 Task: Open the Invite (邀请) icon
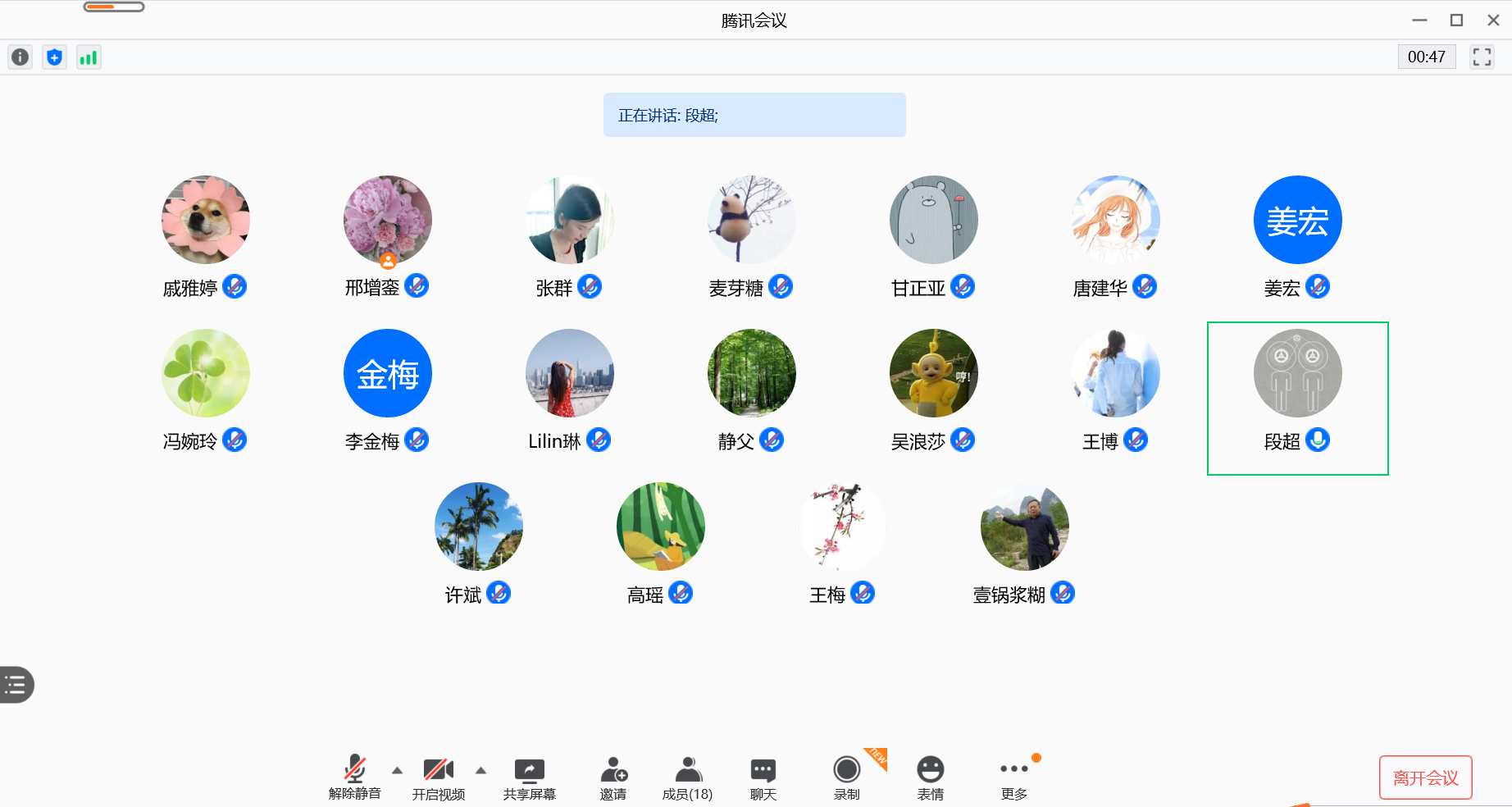coord(613,778)
